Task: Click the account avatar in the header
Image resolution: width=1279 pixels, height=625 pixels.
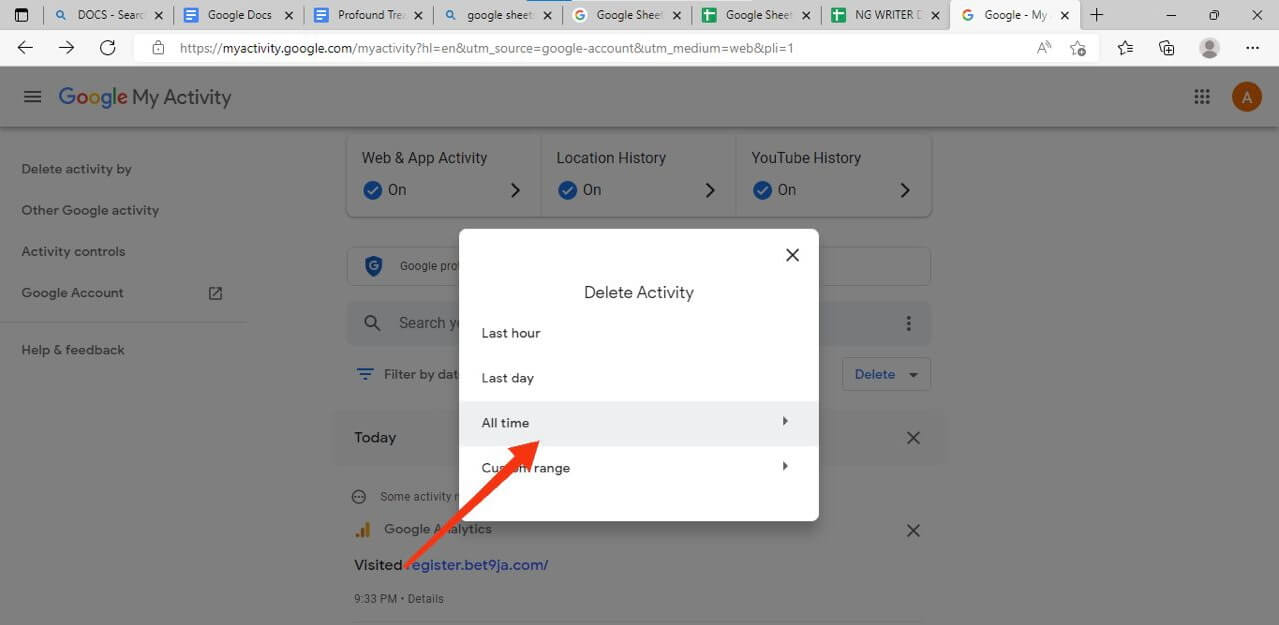Action: 1246,96
